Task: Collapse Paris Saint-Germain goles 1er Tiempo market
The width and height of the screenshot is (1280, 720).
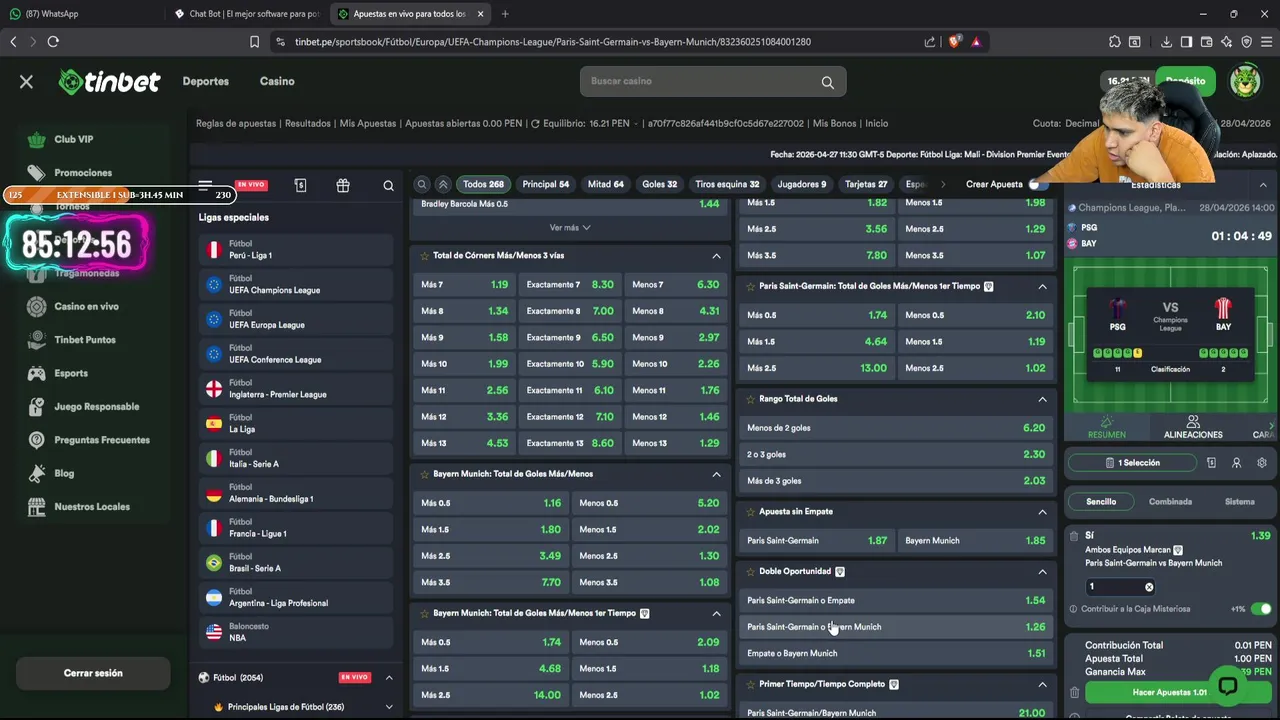Action: pyautogui.click(x=1042, y=286)
